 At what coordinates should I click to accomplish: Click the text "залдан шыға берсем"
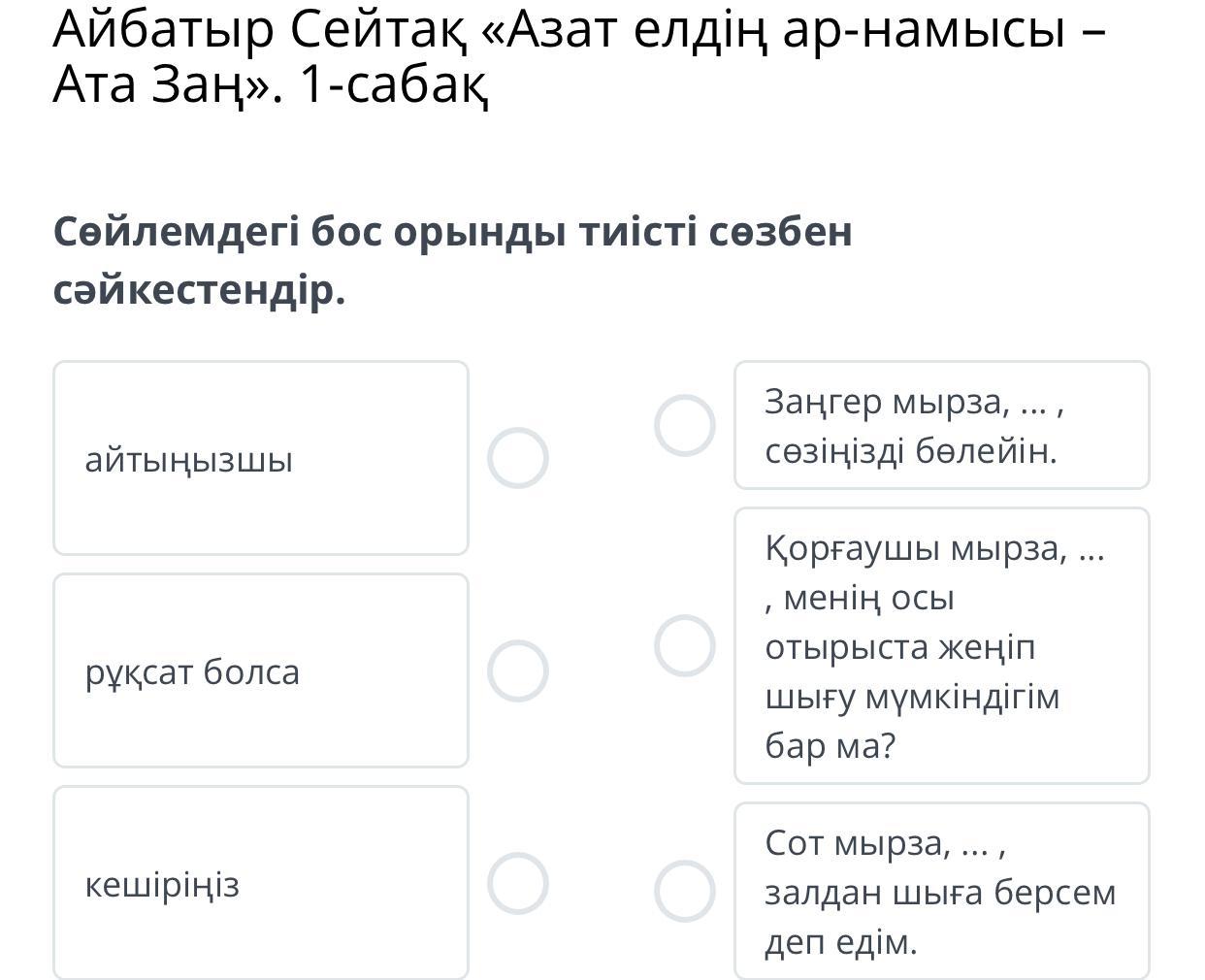tap(940, 893)
